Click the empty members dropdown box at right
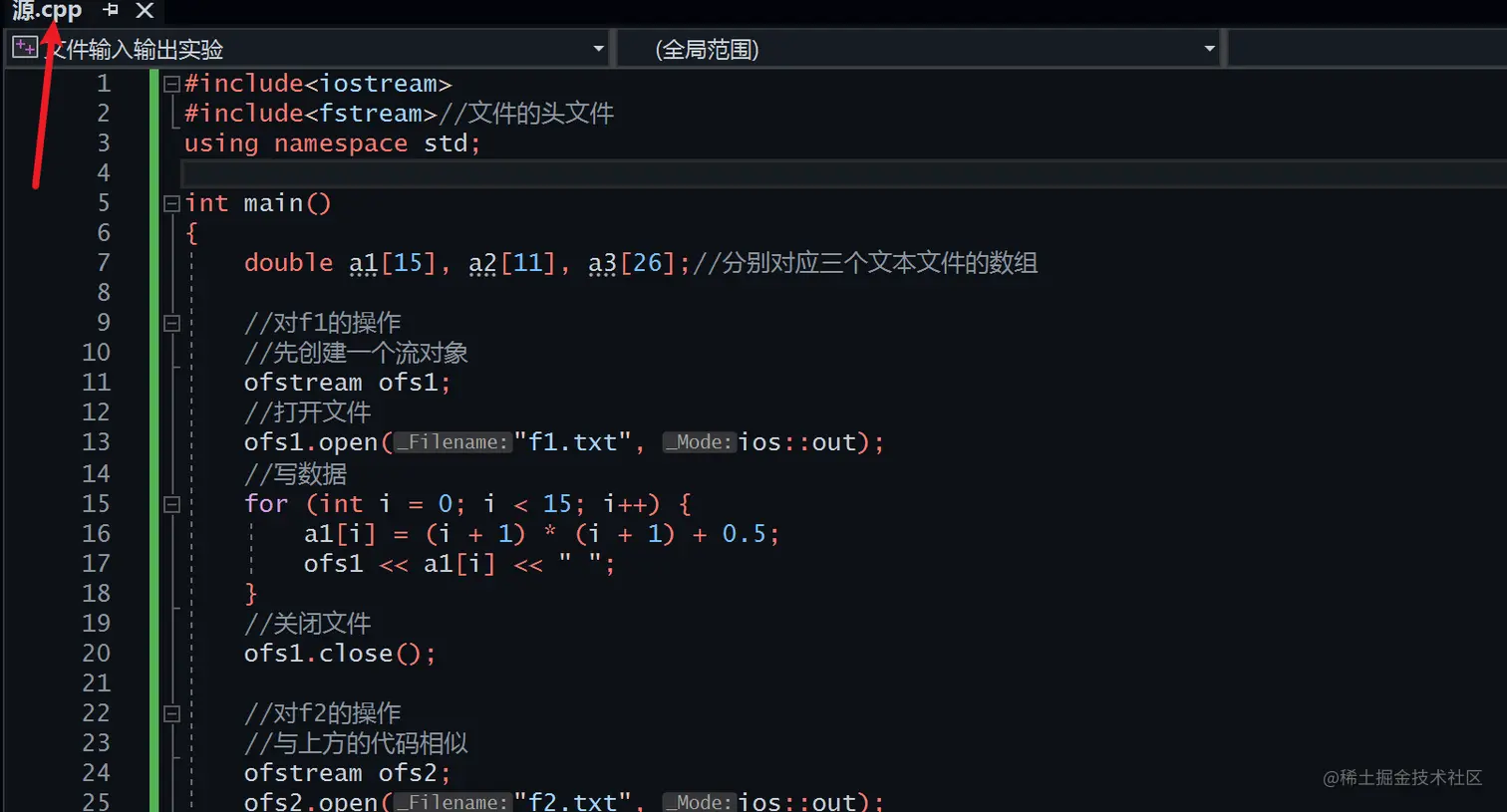Viewport: 1507px width, 812px height. [1366, 49]
